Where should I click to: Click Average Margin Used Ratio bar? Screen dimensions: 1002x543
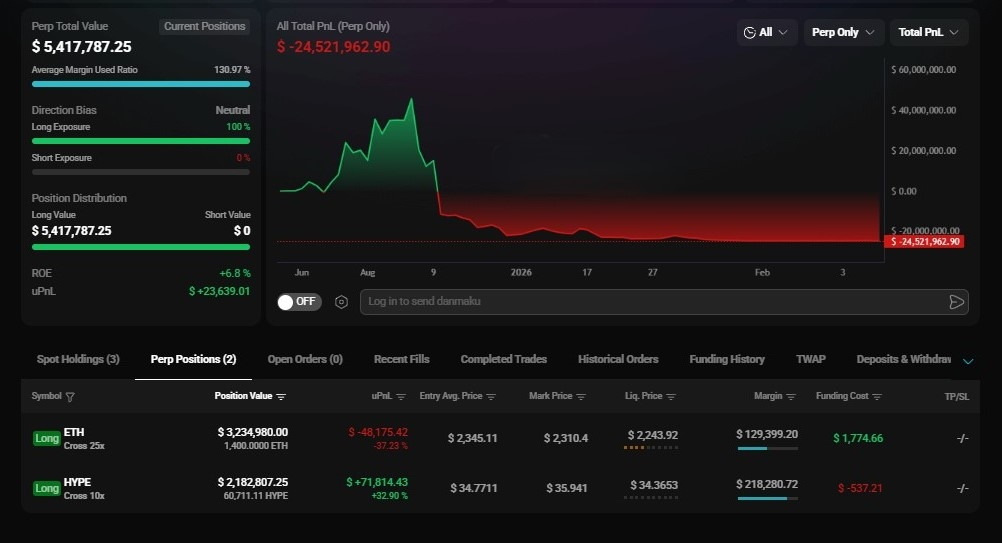coord(141,84)
